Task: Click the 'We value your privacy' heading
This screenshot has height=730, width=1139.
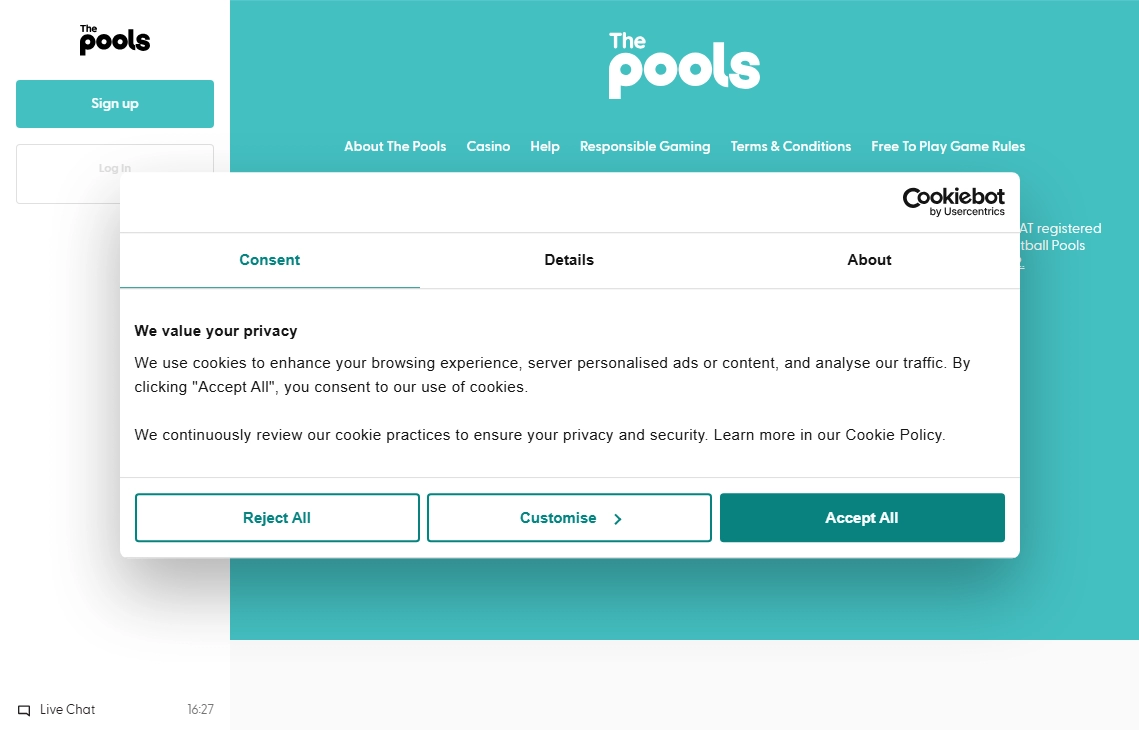Action: 216,331
